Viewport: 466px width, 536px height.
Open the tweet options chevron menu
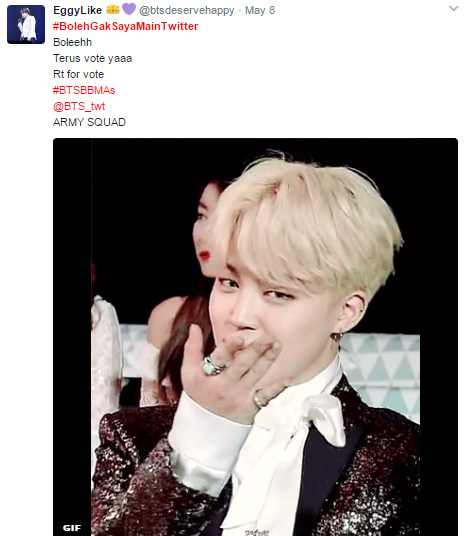(453, 9)
